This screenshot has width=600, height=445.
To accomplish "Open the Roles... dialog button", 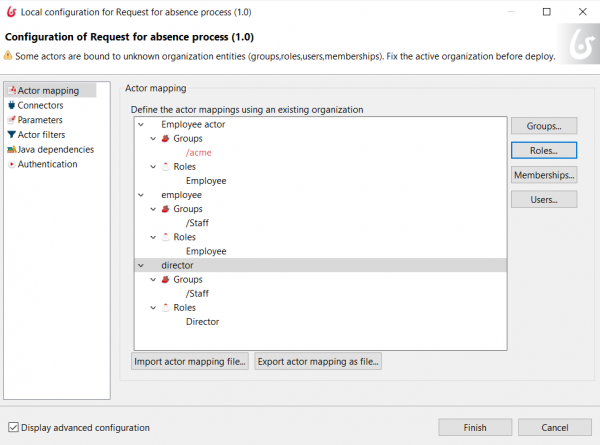I will click(544, 150).
